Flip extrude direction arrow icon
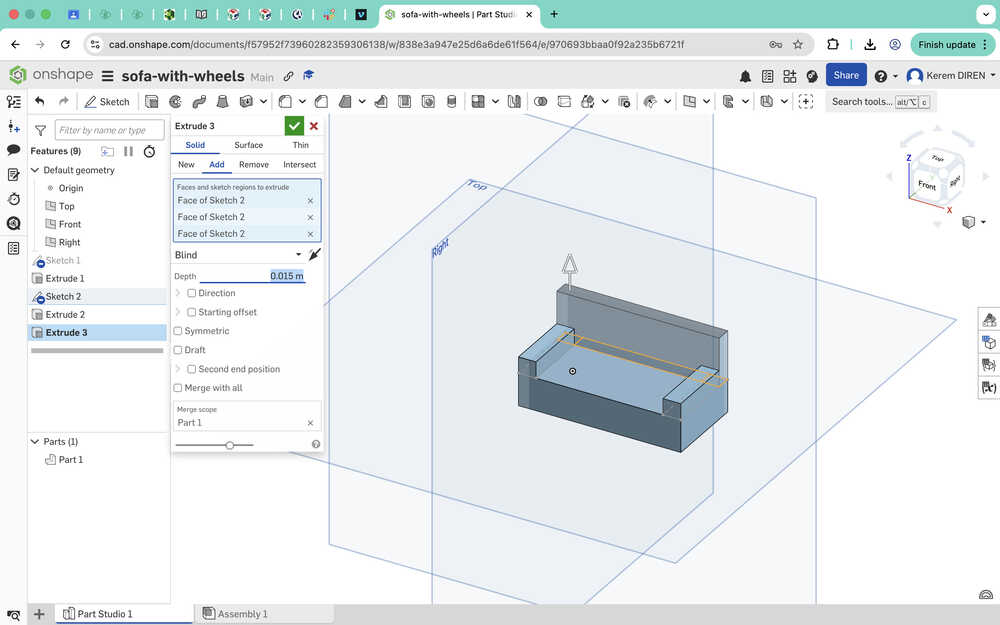1000x625 pixels. pos(315,255)
